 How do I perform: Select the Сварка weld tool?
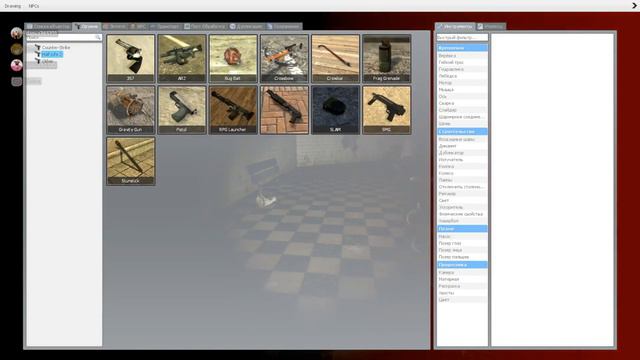point(462,103)
